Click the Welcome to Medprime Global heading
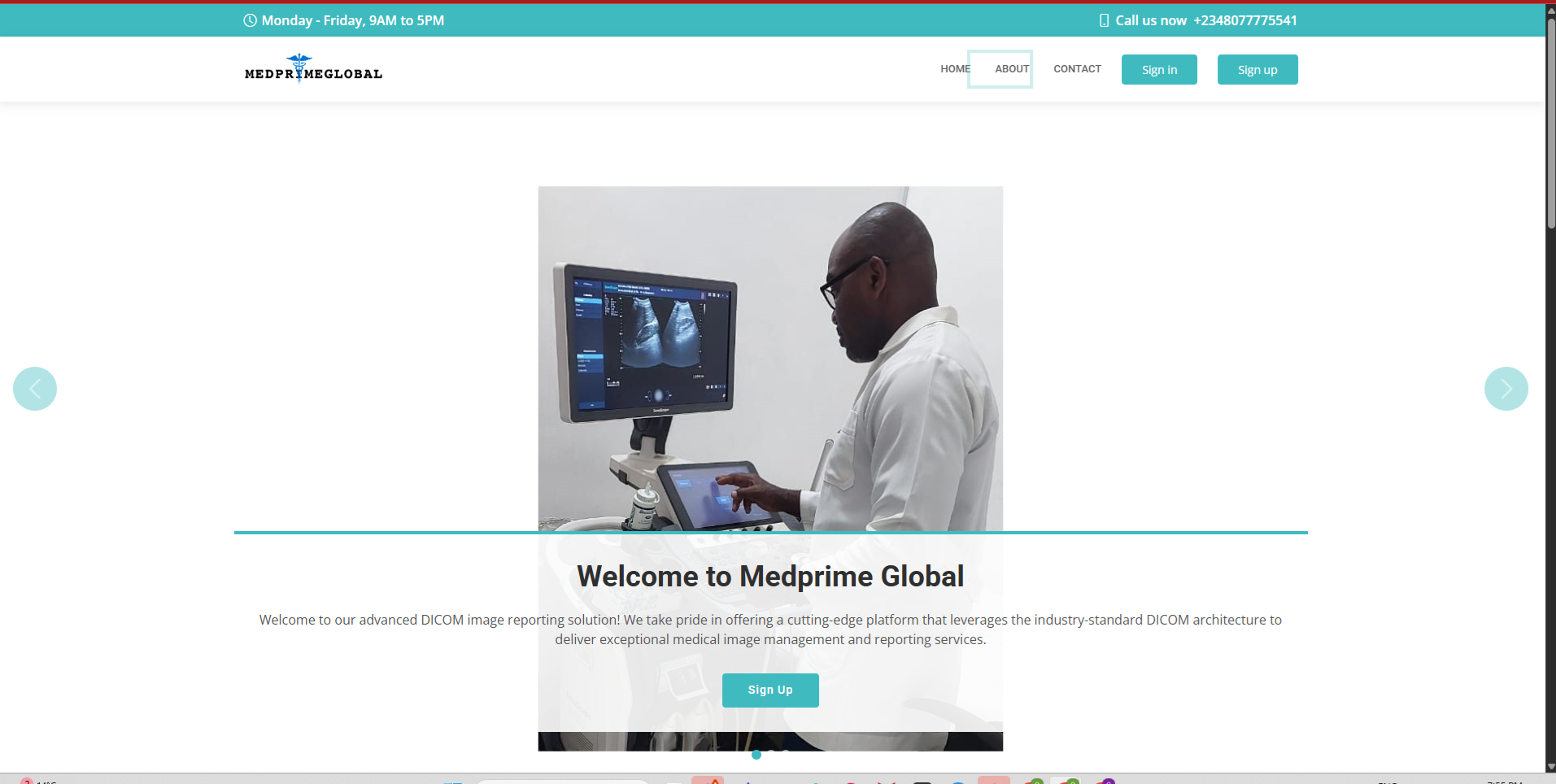Screen dimensions: 1556x784 point(770,577)
